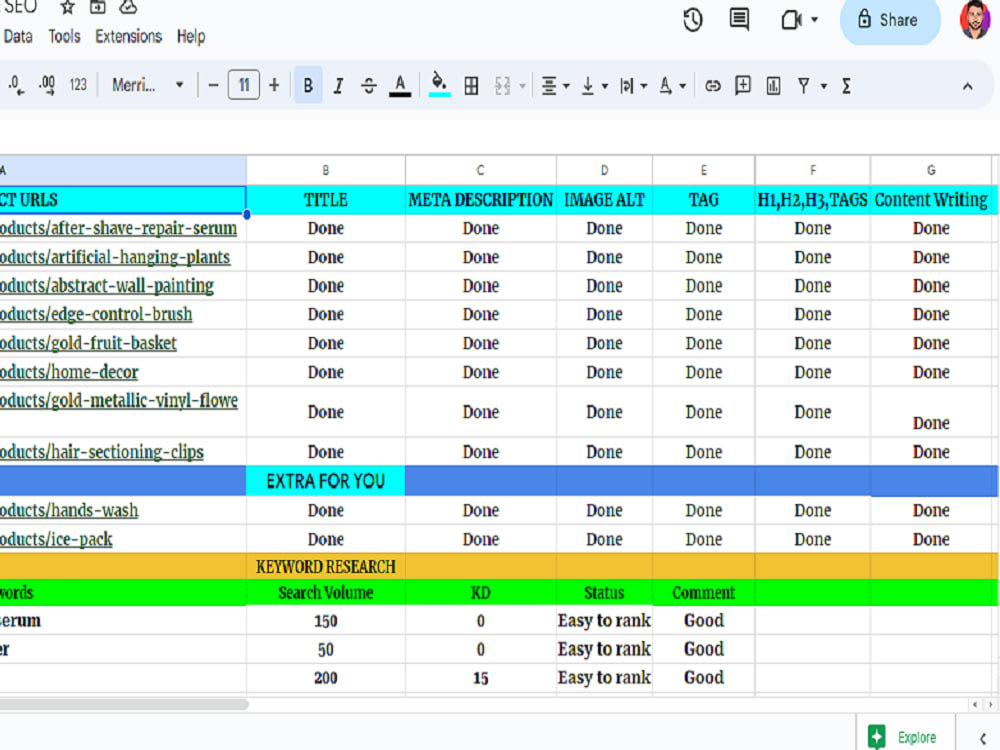Select the Search Volume header cell
1000x750 pixels.
coord(326,592)
